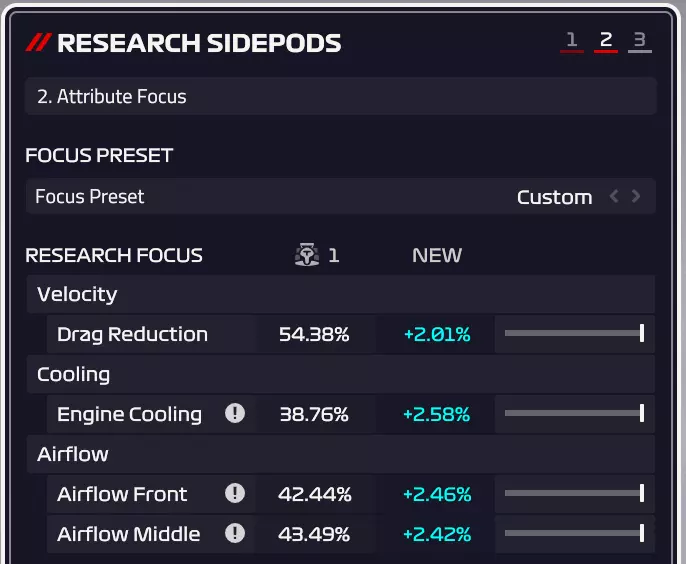The width and height of the screenshot is (686, 564).
Task: Set the Airflow Front focus slider
Action: (x=574, y=494)
